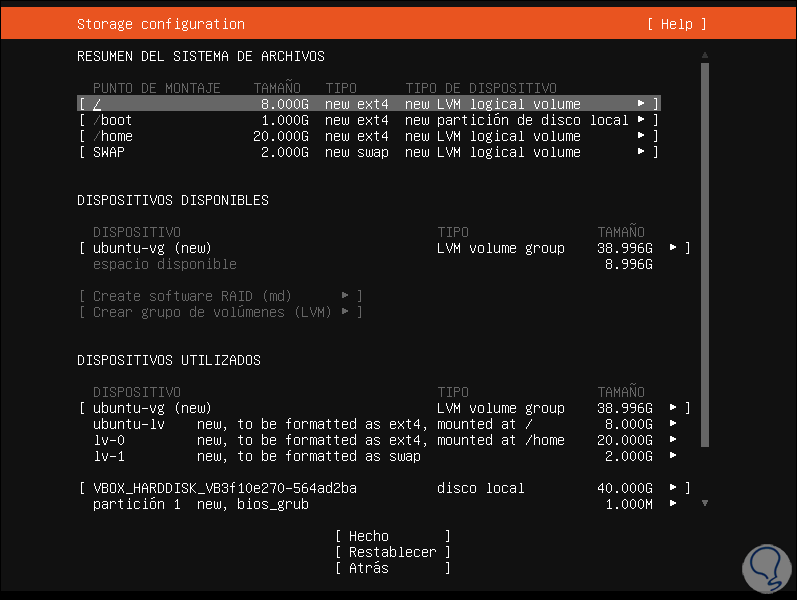Click Create software RAID (md) option
Image resolution: width=797 pixels, height=600 pixels.
(x=220, y=296)
